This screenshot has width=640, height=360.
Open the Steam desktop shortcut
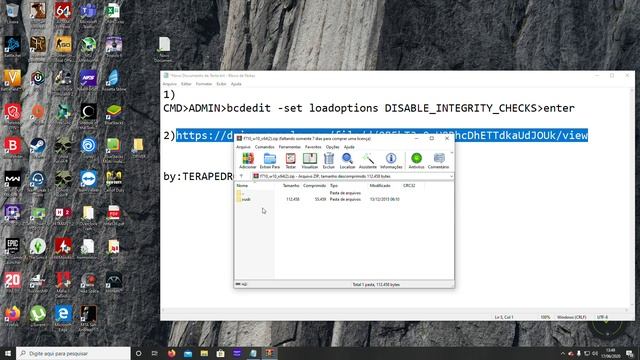coord(38,147)
